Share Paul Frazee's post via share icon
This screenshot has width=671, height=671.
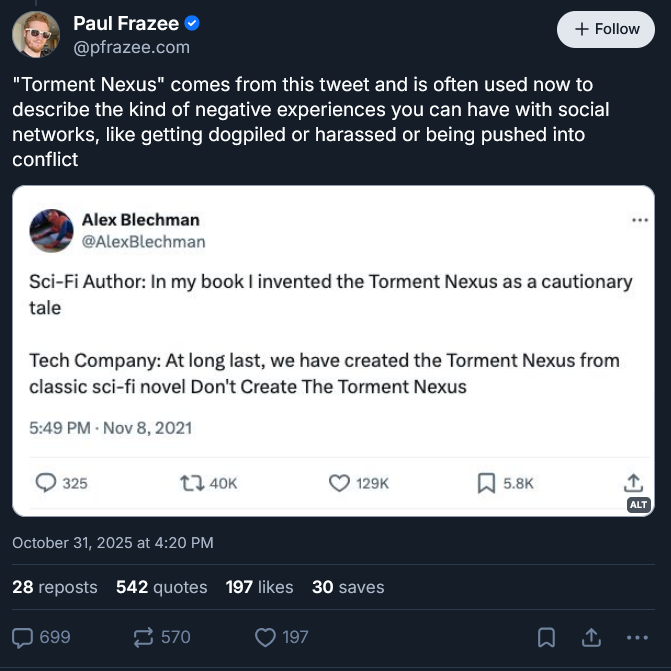[591, 637]
